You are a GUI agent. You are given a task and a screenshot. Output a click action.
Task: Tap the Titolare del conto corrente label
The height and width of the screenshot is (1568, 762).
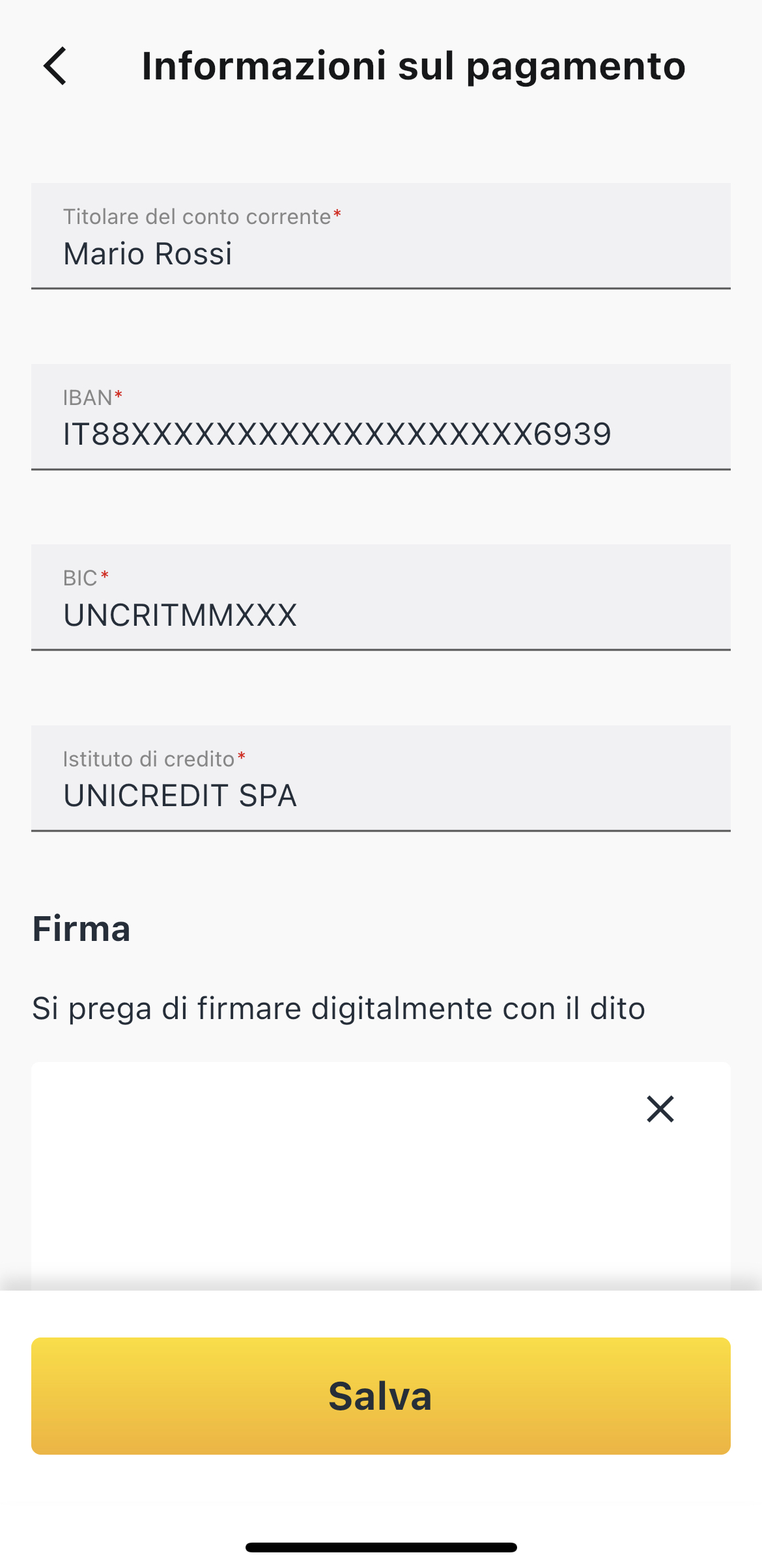pos(197,216)
